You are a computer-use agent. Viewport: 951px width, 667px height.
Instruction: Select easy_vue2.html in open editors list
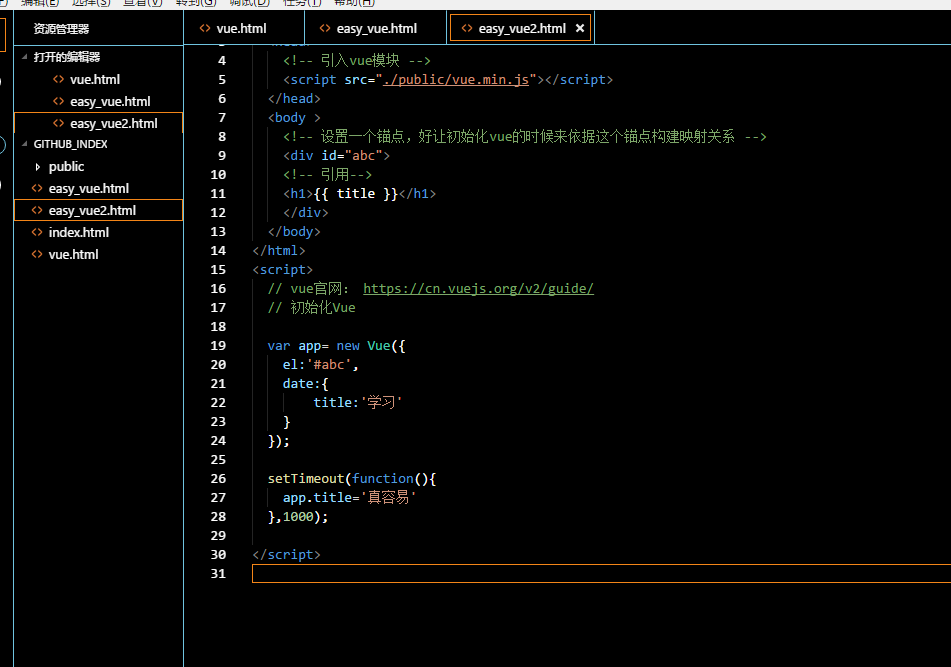(98, 123)
